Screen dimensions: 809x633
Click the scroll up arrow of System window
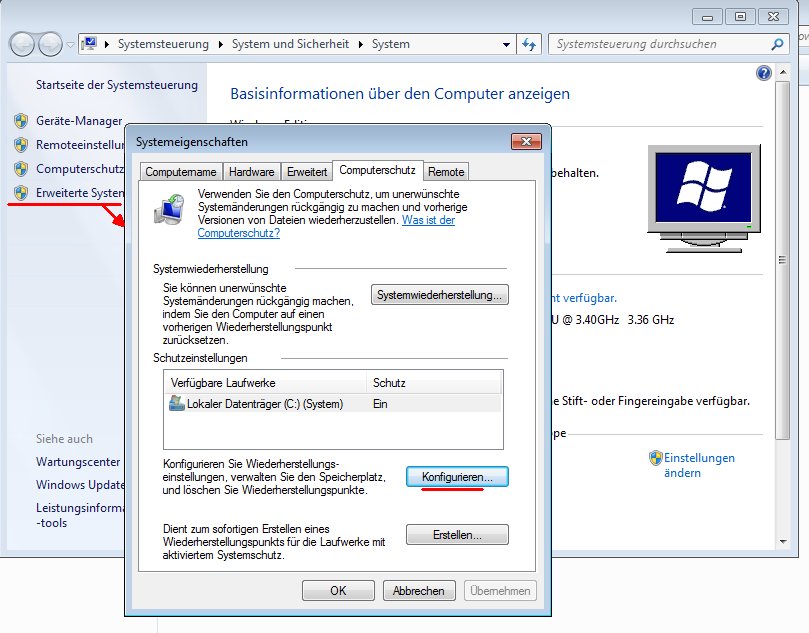[x=783, y=72]
